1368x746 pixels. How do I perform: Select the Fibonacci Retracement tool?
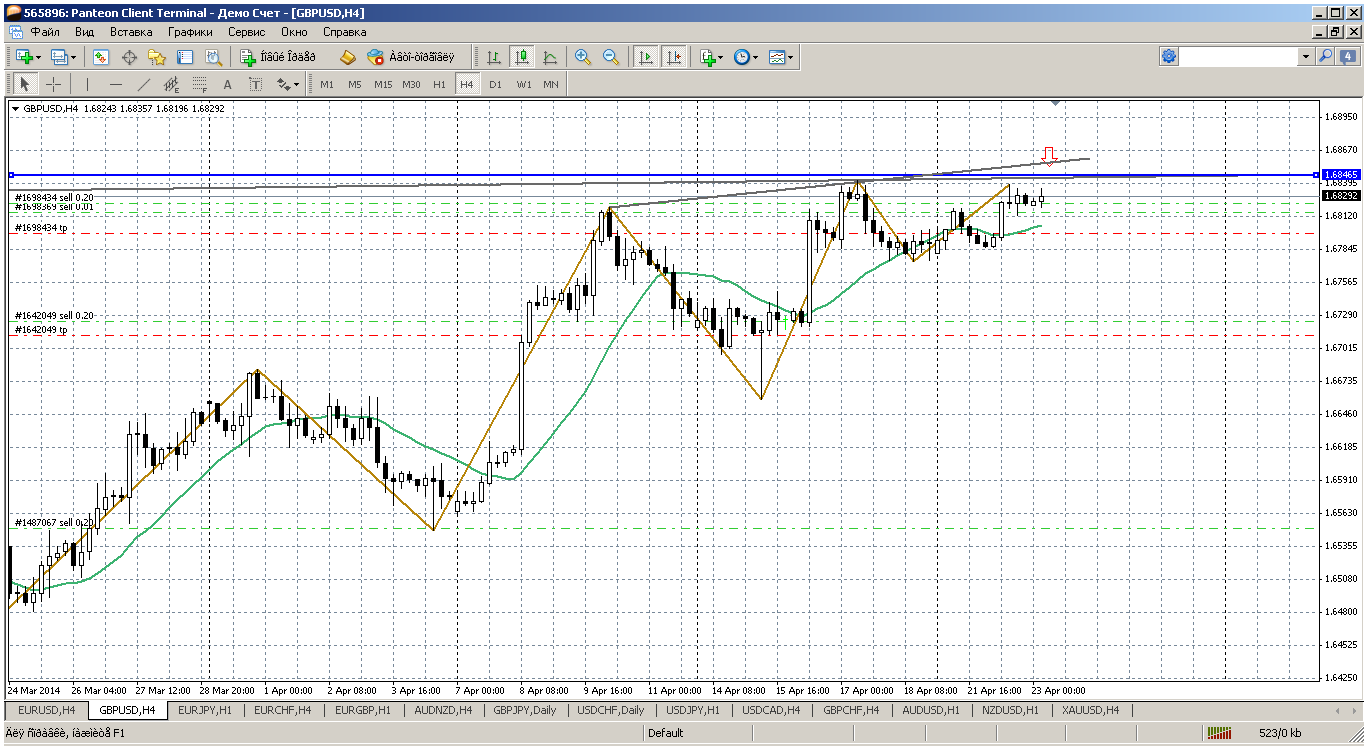pos(199,84)
